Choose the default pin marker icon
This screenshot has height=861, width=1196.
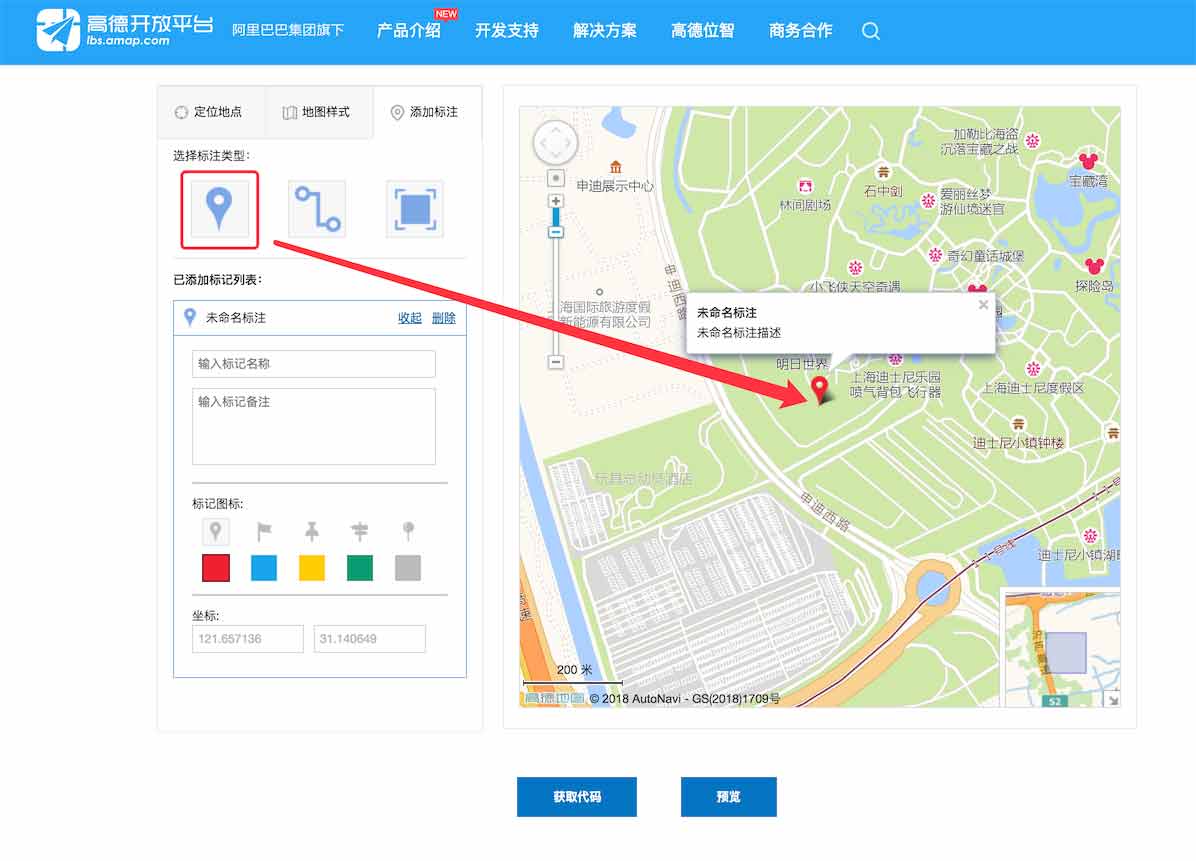point(215,531)
